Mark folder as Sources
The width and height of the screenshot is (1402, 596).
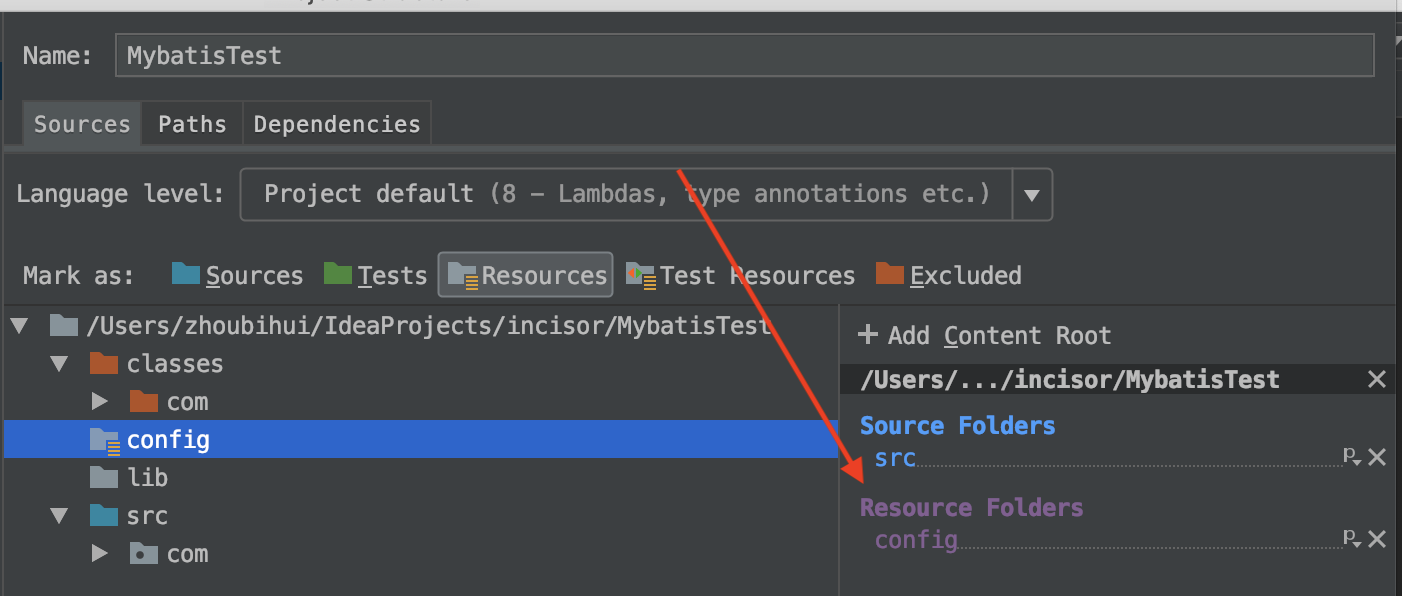tap(237, 275)
